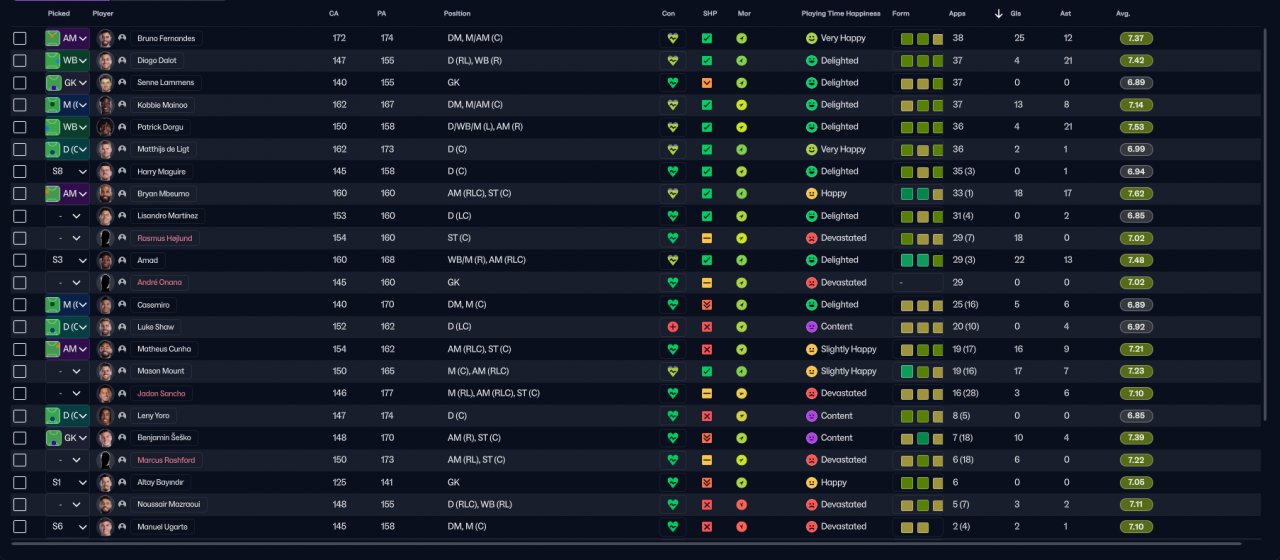Tick the checkbox for Diogo Dalot
Screen dimensions: 1280x560
(20, 60)
